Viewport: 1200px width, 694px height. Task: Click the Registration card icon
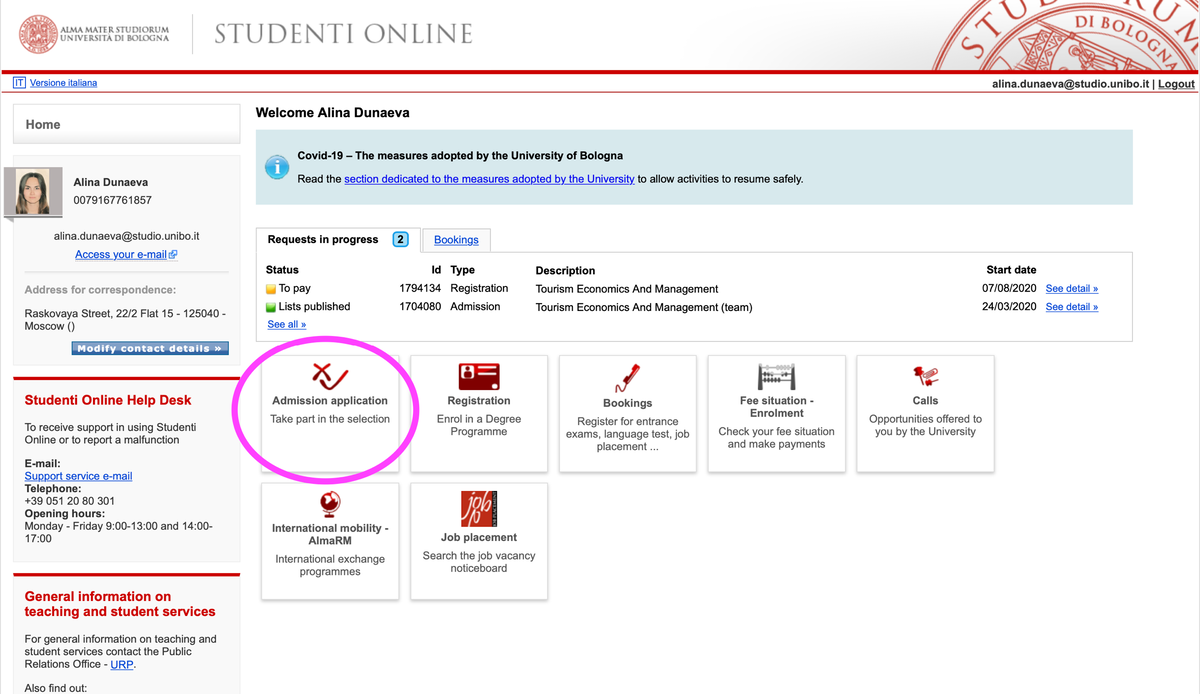tap(478, 376)
